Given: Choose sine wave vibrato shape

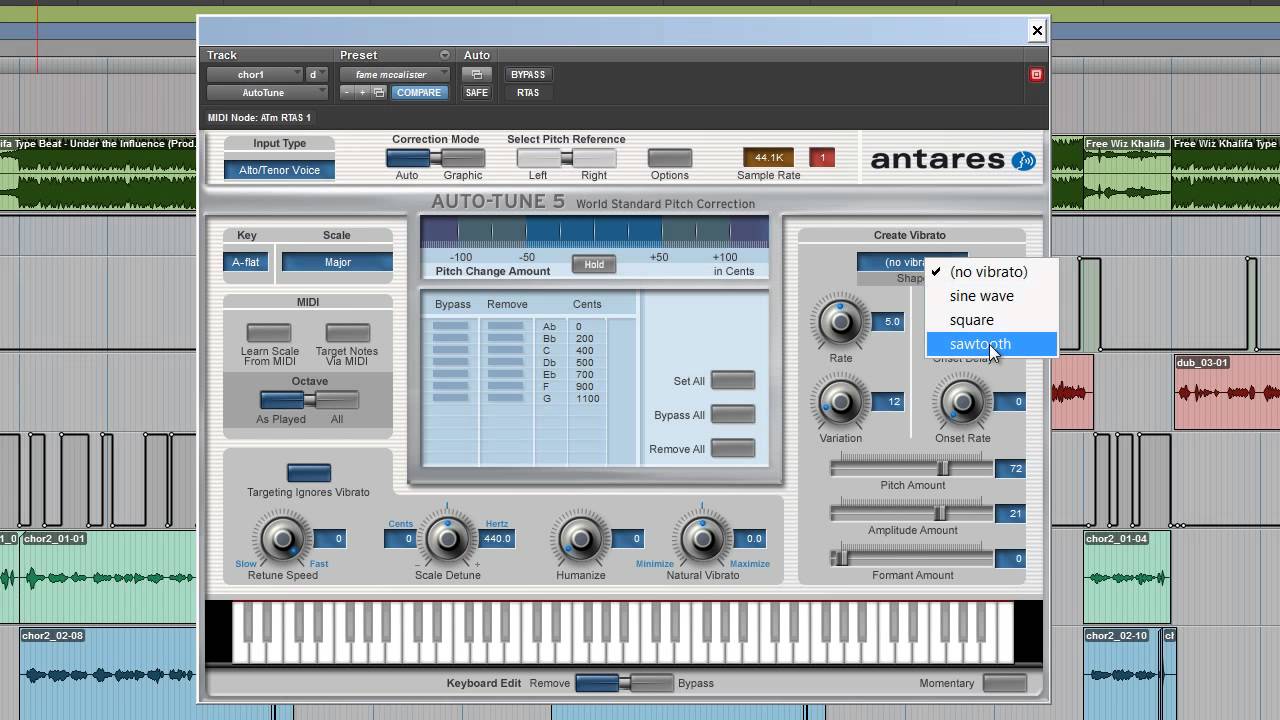Looking at the screenshot, I should (991, 296).
